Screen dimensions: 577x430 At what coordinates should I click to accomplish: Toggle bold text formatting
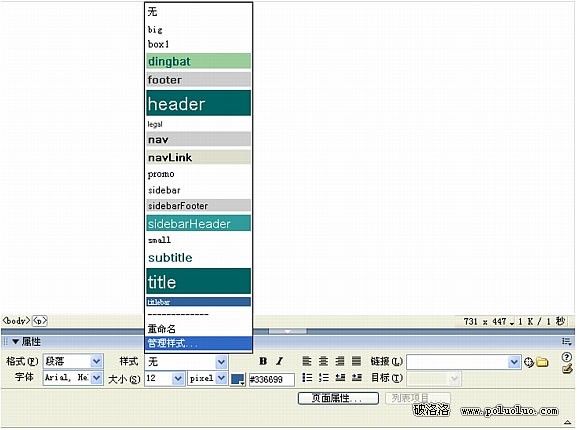[263, 361]
